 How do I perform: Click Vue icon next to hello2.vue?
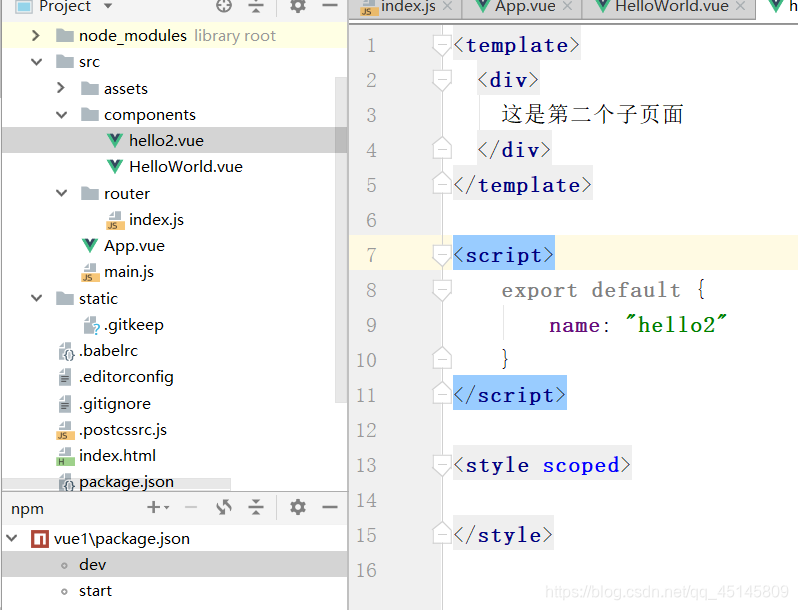pos(115,140)
